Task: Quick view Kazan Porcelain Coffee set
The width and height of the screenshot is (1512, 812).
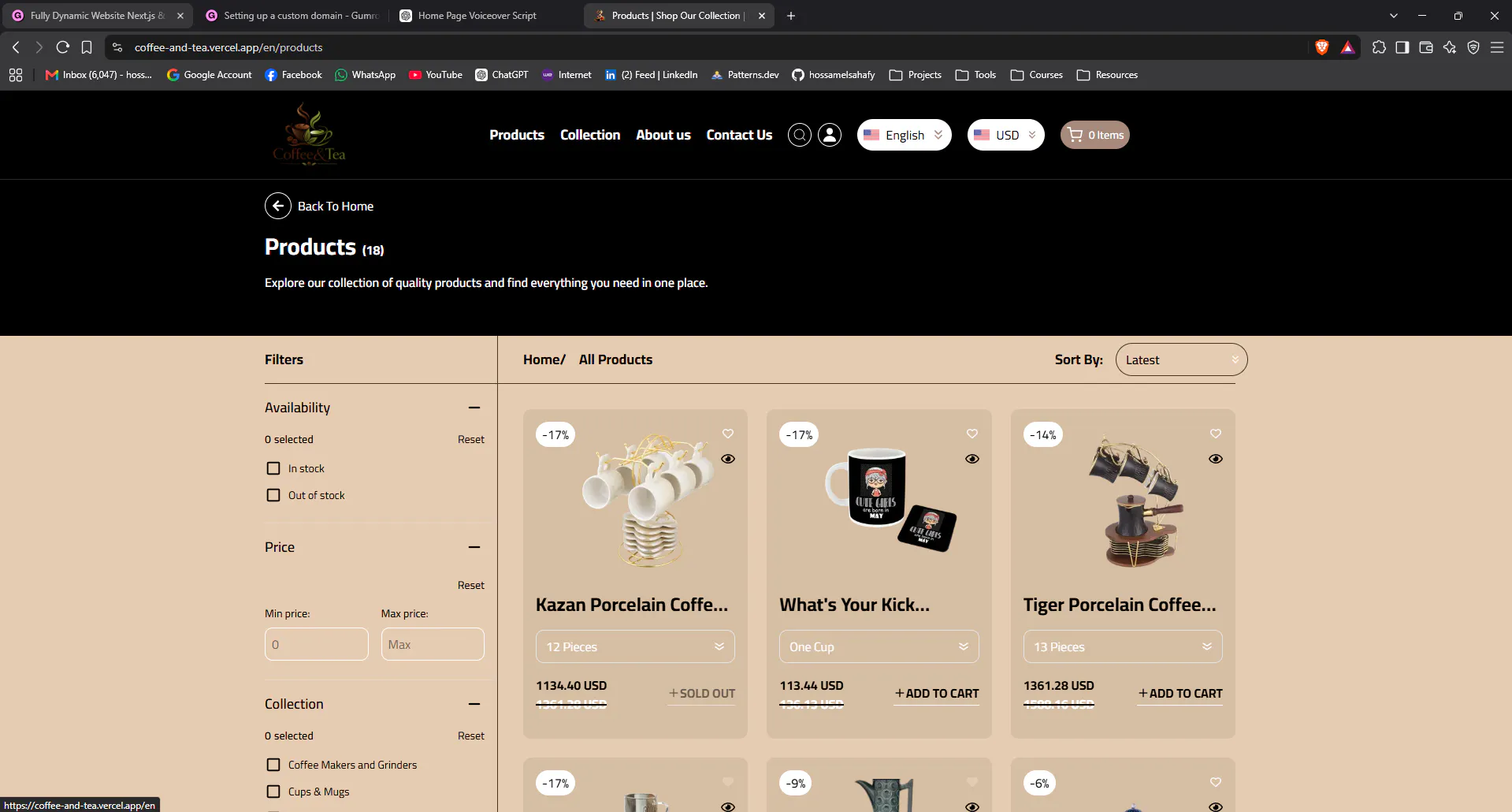Action: click(728, 459)
